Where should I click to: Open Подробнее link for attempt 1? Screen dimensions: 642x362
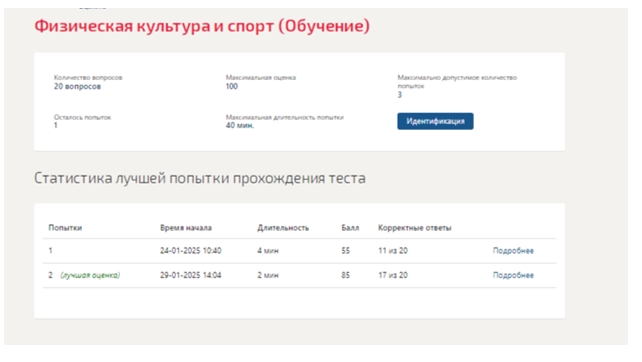point(513,251)
